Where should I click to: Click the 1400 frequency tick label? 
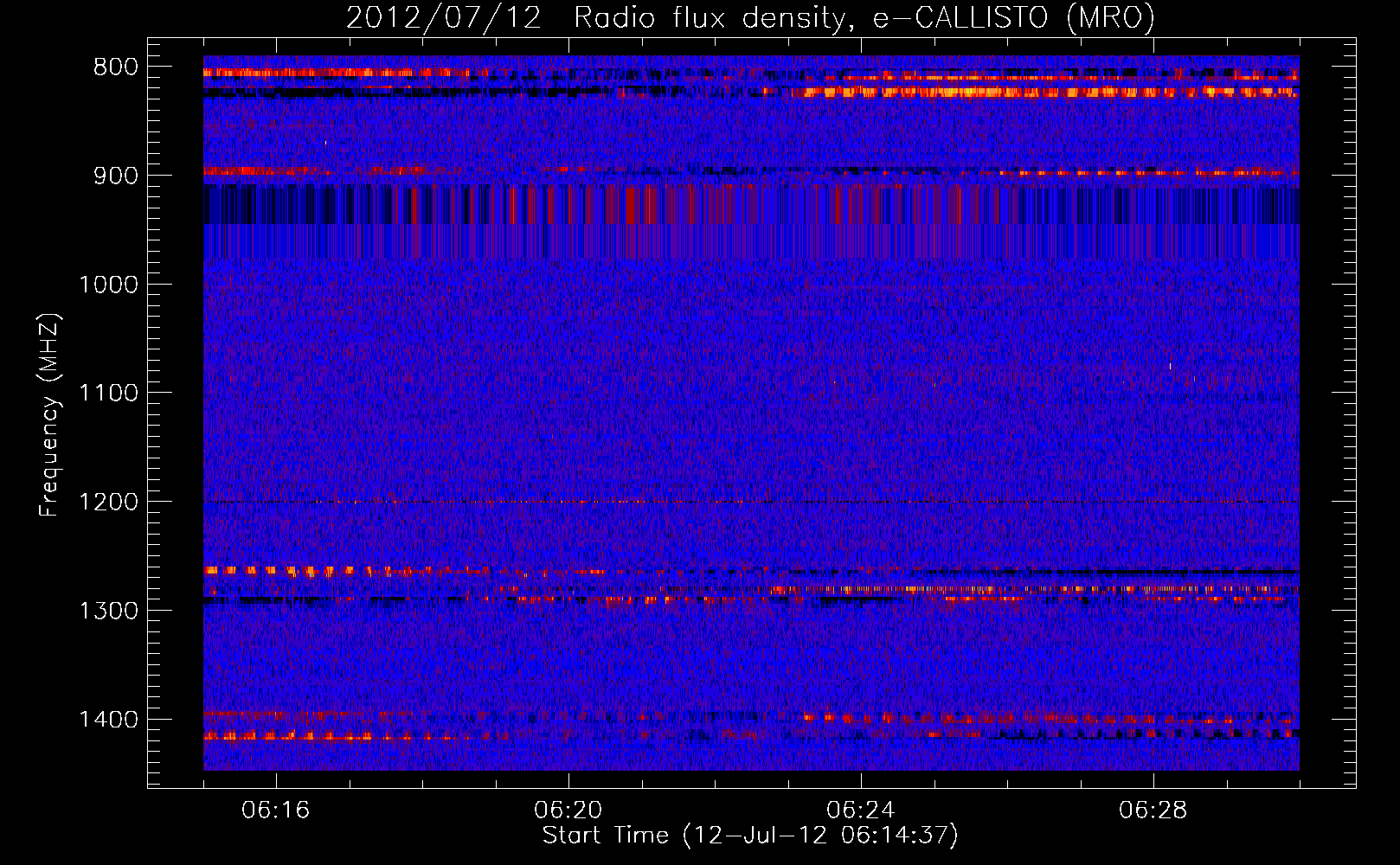(x=109, y=720)
